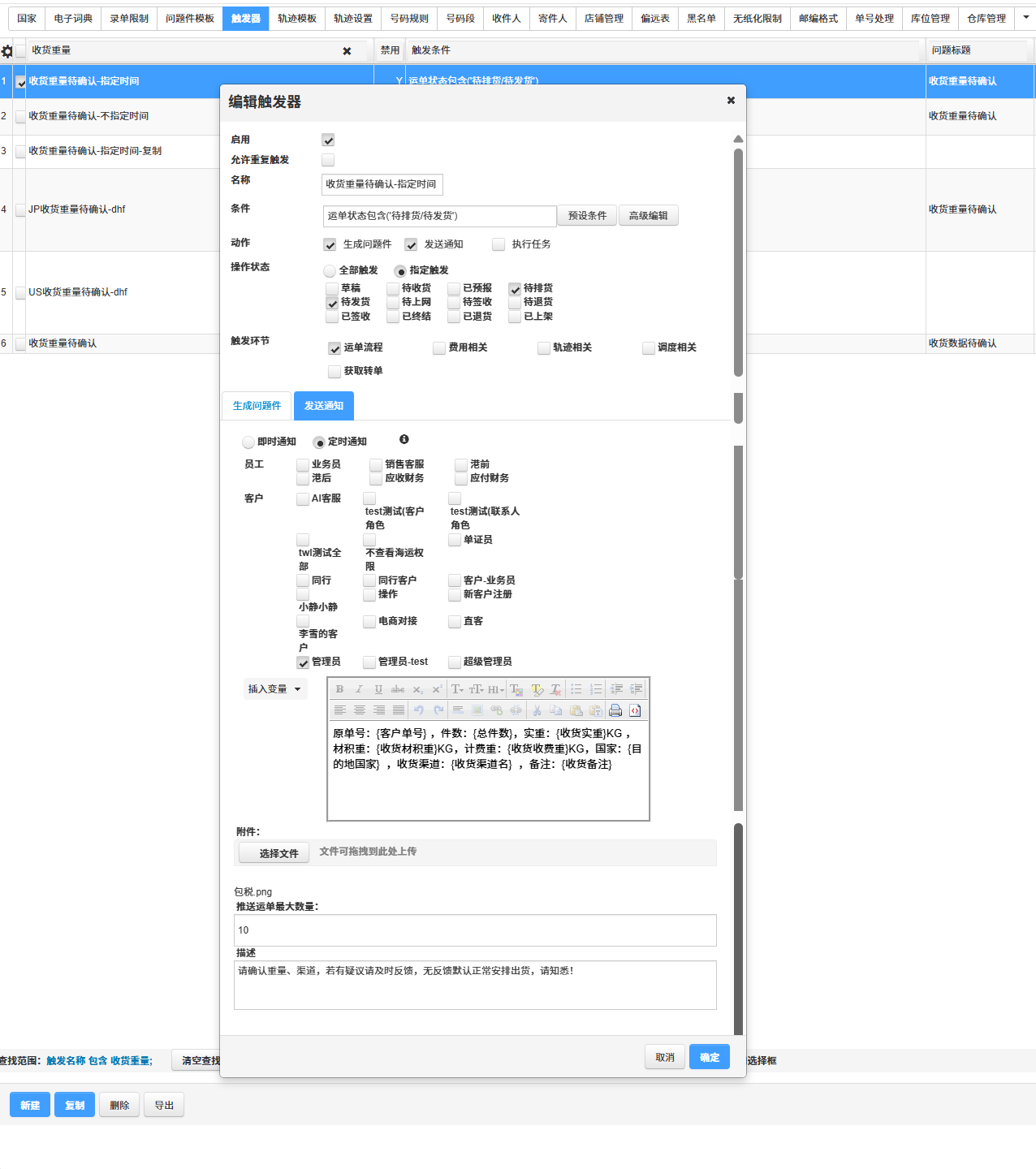
Task: Click the 预设条件 button
Action: (587, 216)
